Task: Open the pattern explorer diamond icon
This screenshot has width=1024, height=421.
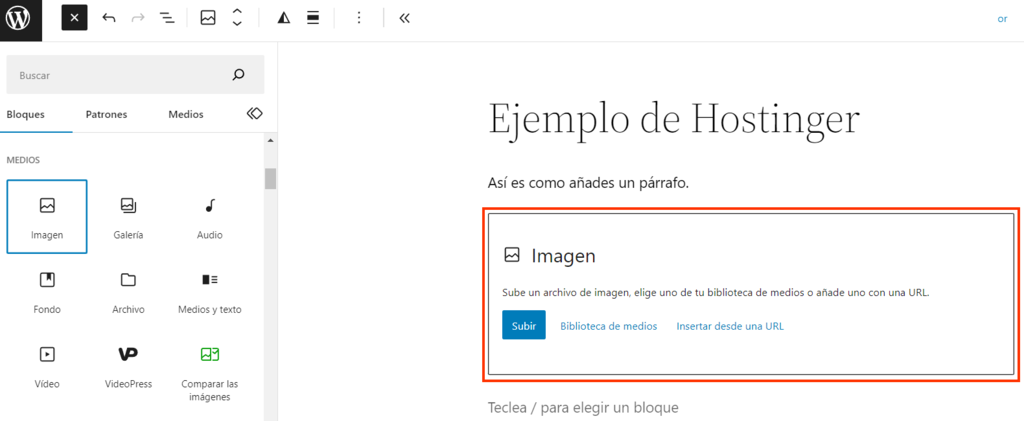Action: coord(254,114)
